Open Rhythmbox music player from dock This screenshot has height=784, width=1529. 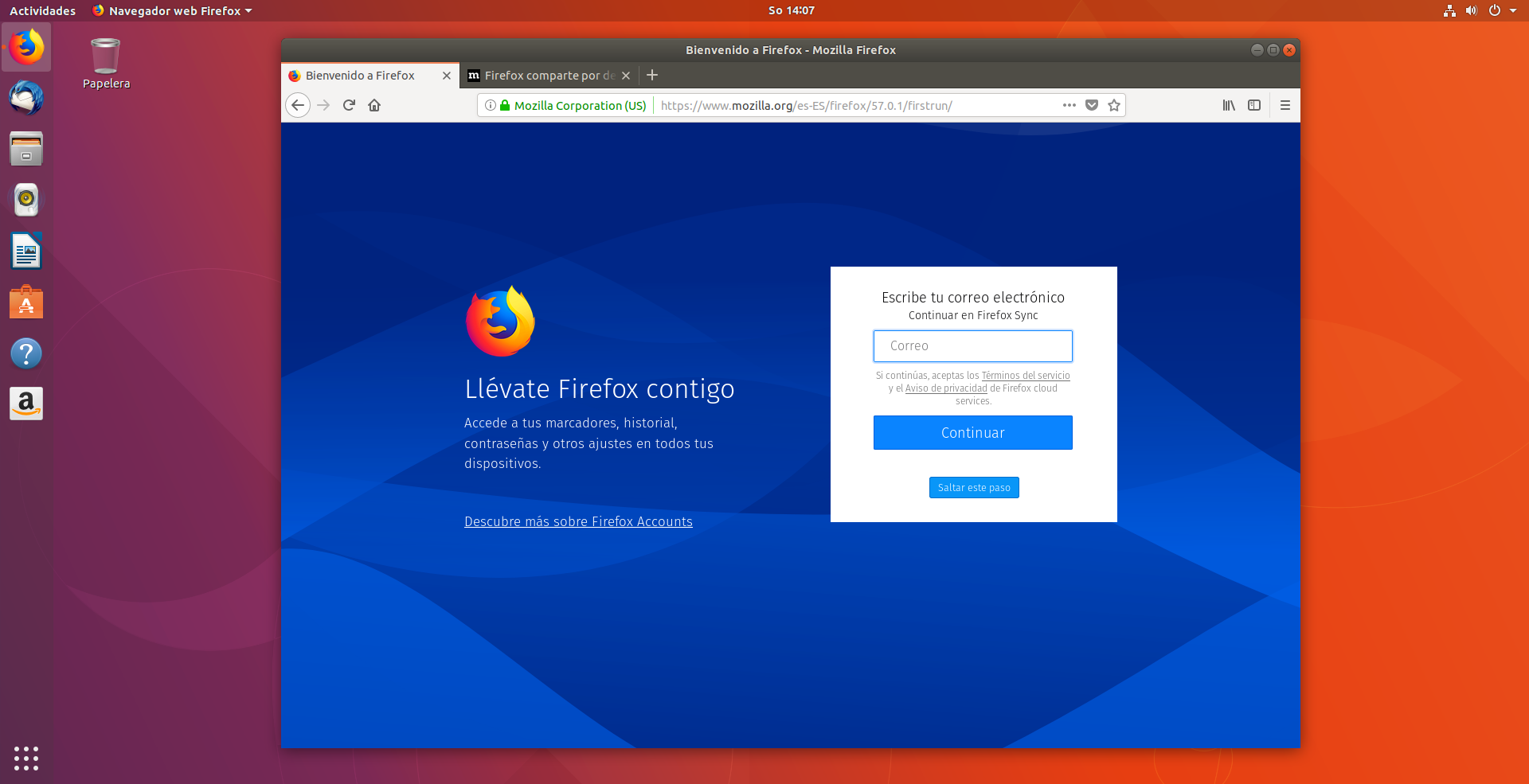[26, 200]
